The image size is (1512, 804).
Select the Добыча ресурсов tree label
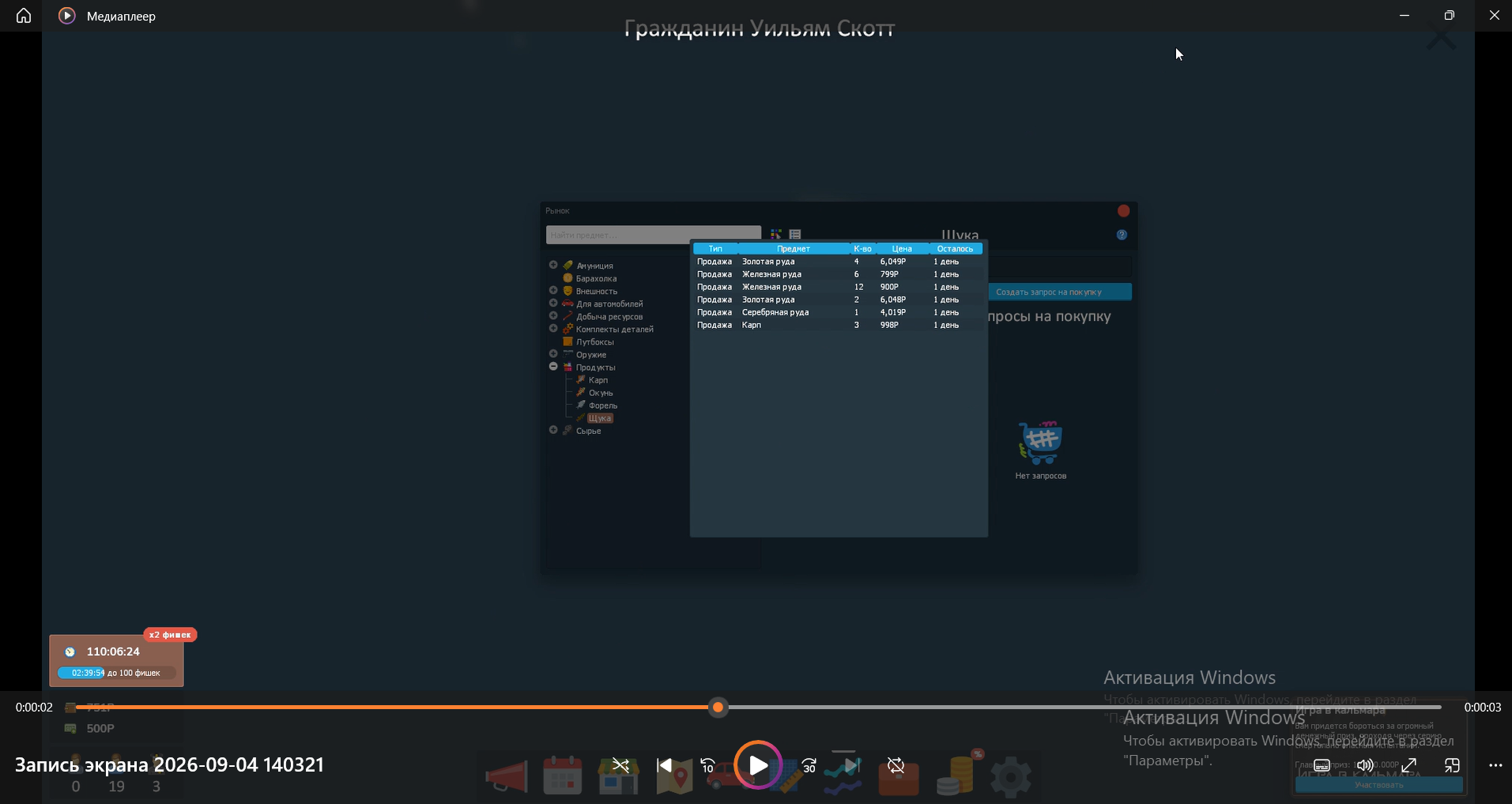(609, 317)
